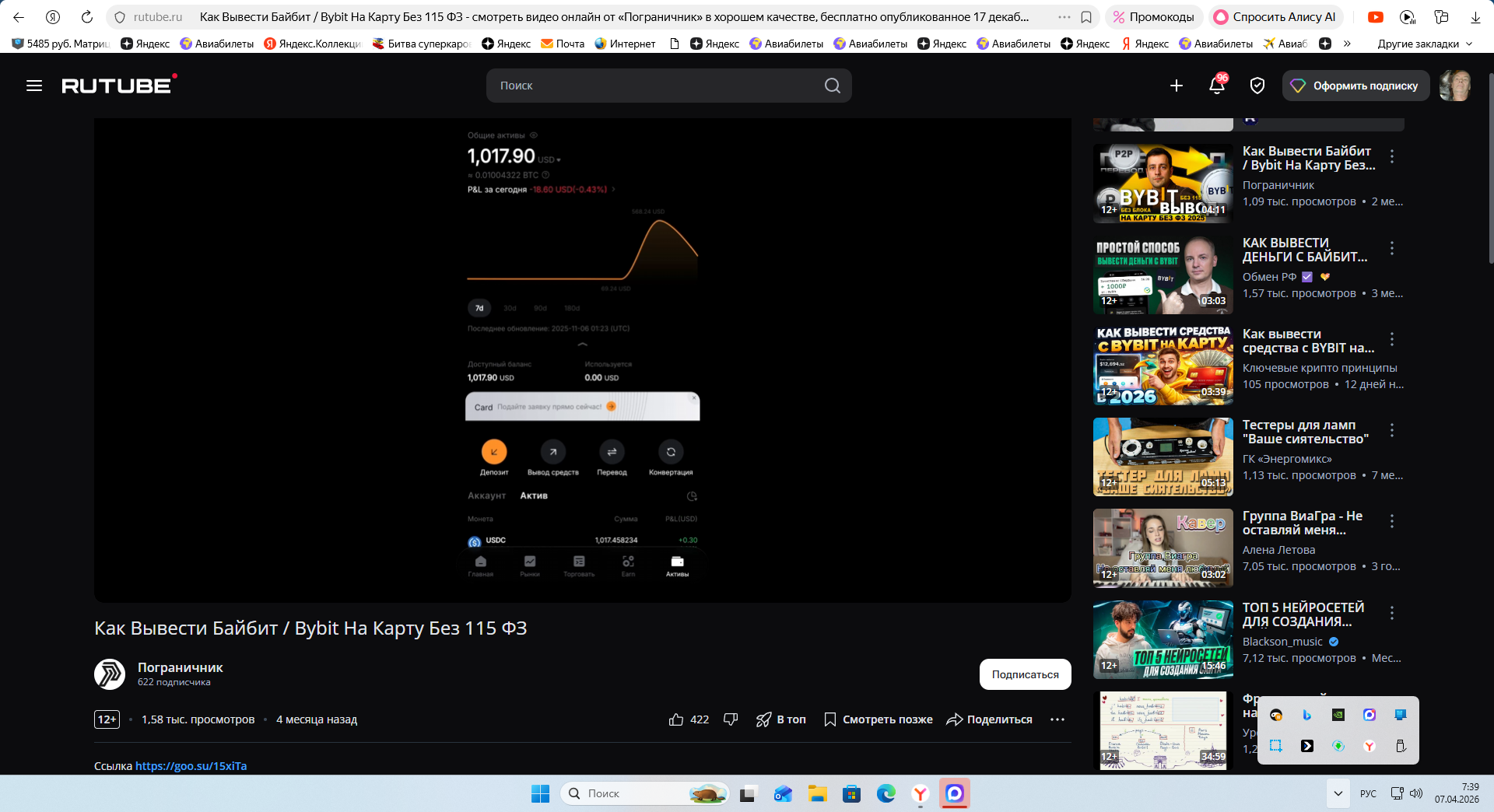Open the Интернет bookmark
Screen dimensions: 1494x812
pyautogui.click(x=625, y=44)
